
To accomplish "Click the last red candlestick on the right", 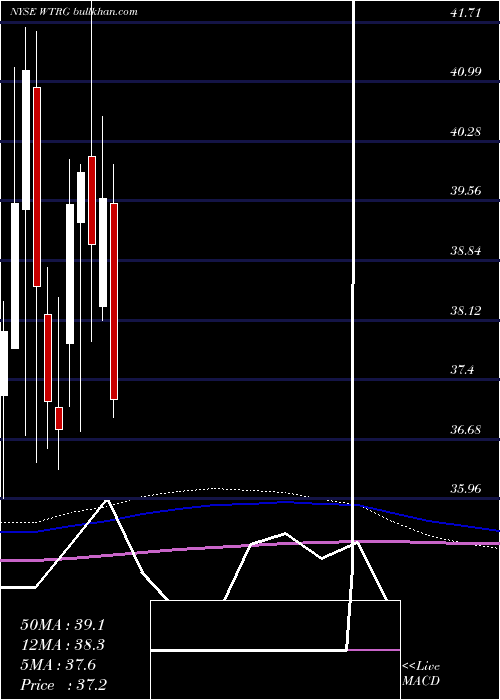I will click(x=114, y=301).
